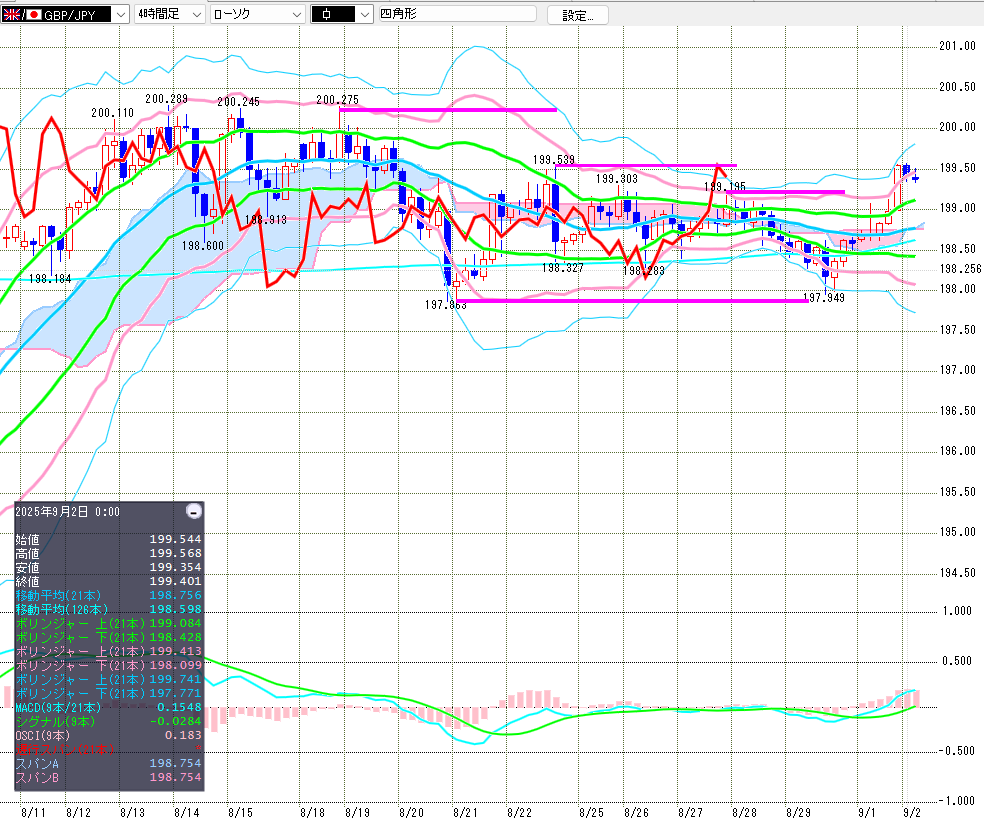The image size is (984, 823).
Task: Click the 200.275 price label
Action: (338, 99)
